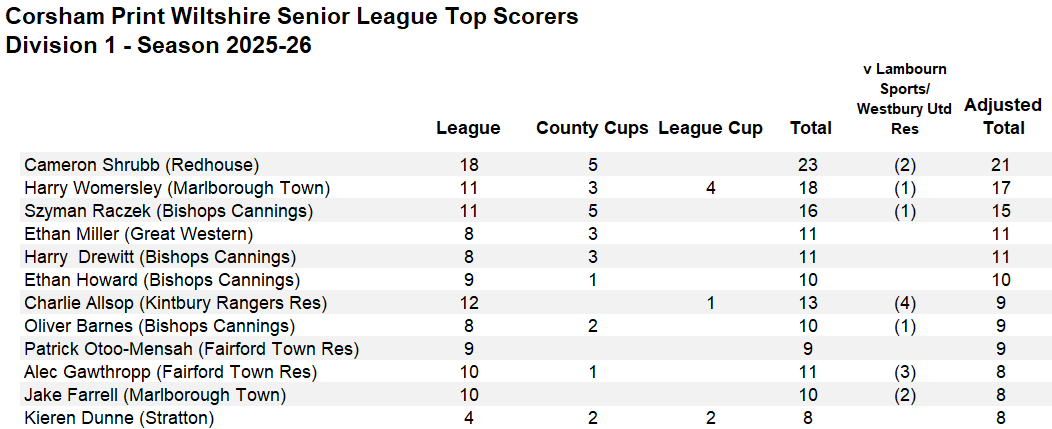This screenshot has height=429, width=1052.
Task: Click Szyman Raczek (Bishops Cannings) name cell
Action: click(x=168, y=211)
